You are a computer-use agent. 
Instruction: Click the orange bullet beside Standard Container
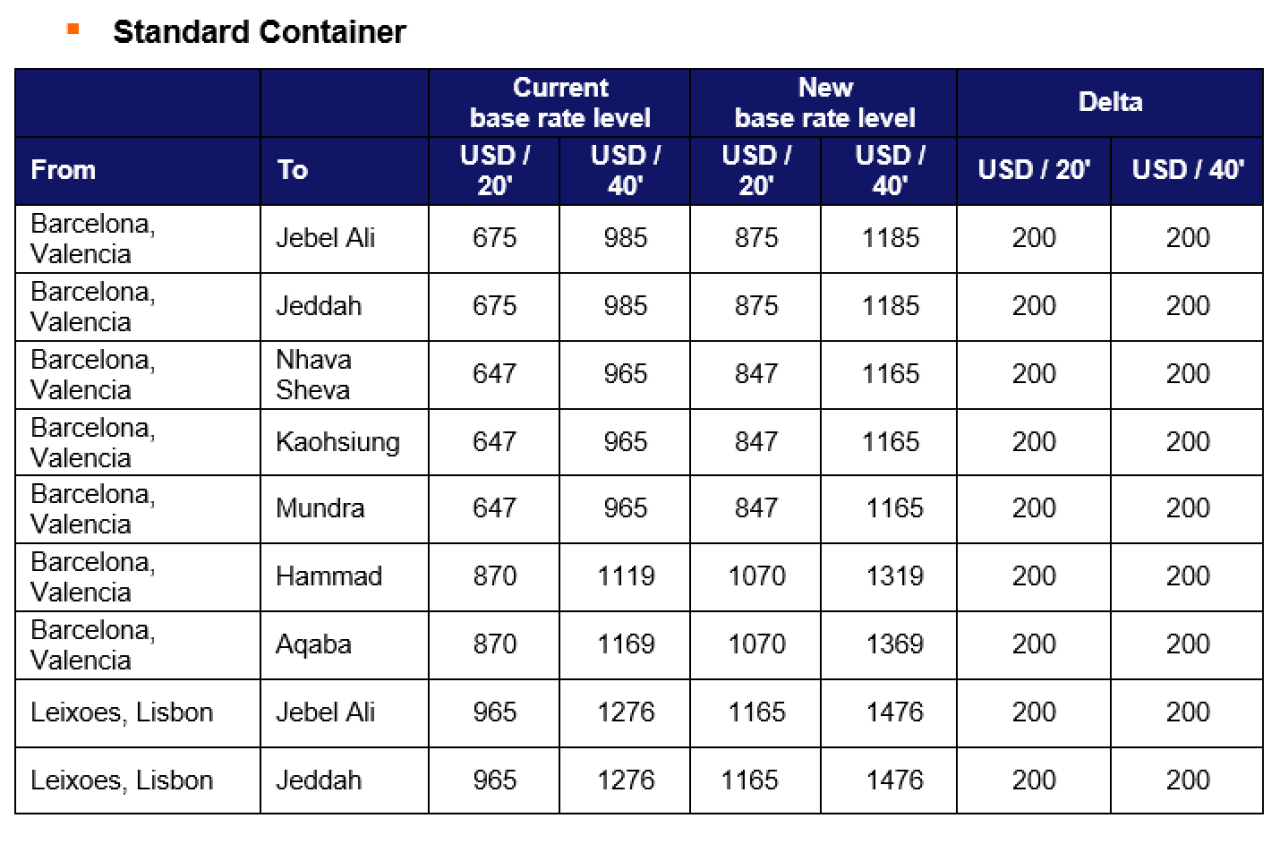tap(72, 28)
